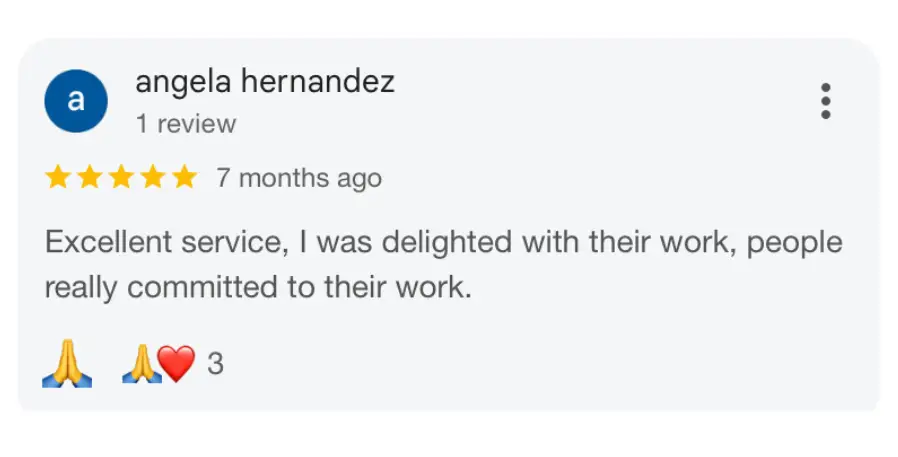Viewport: 898px width, 457px height.
Task: Click the second yellow rating star
Action: 90,177
